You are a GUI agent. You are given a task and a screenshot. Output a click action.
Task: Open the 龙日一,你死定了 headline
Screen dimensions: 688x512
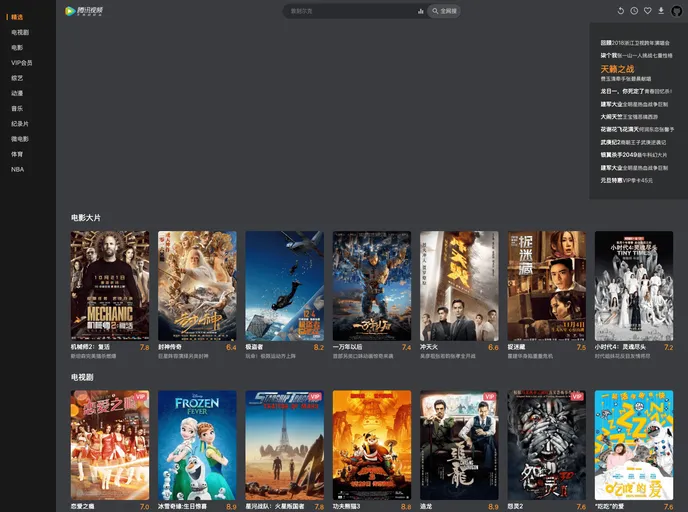[636, 91]
